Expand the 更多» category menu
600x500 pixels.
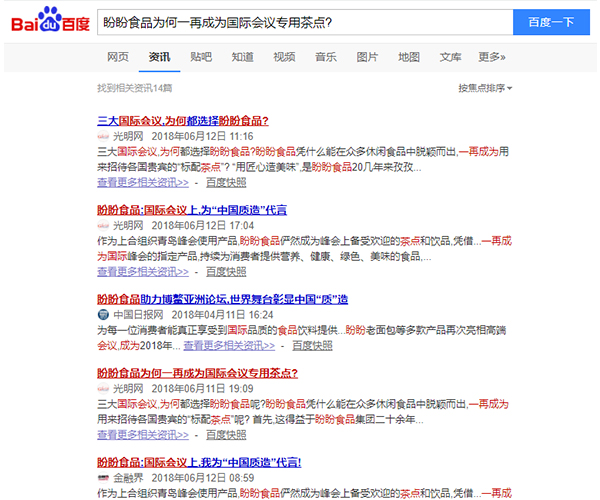point(491,57)
